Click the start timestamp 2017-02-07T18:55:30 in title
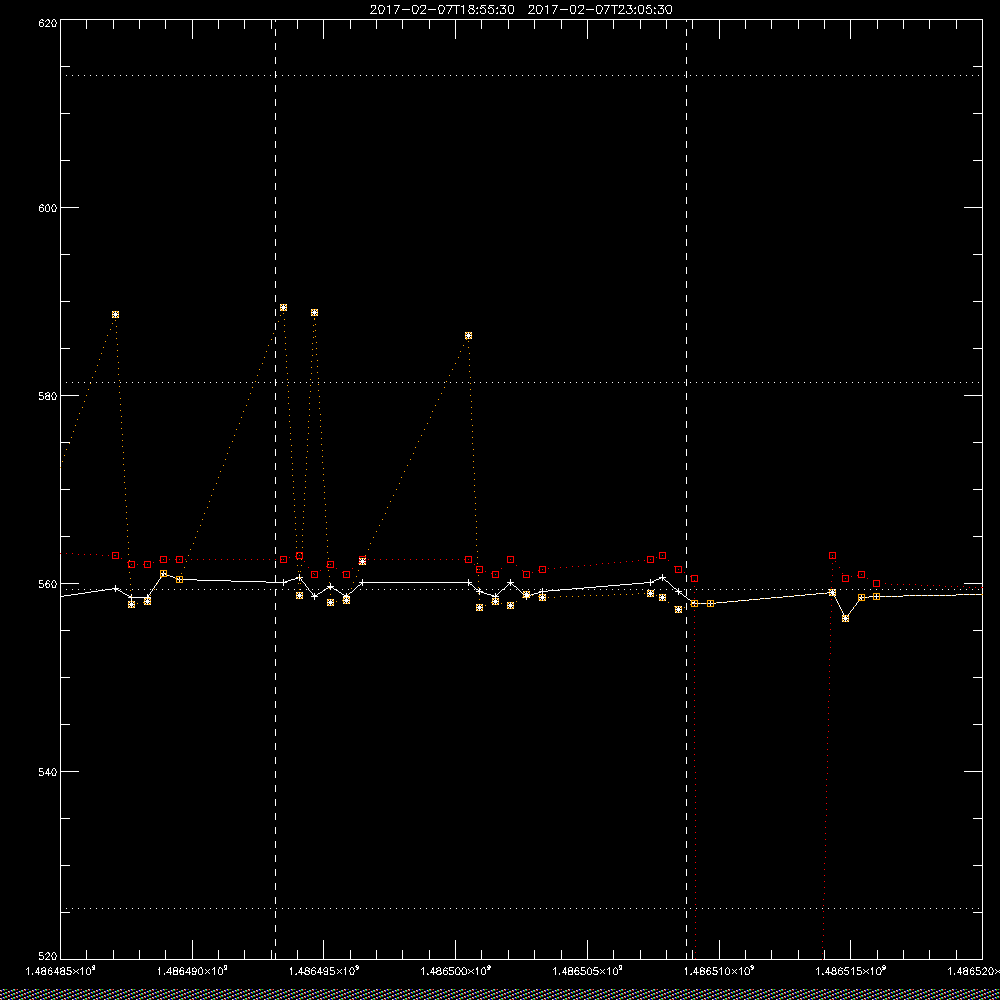 click(x=442, y=10)
